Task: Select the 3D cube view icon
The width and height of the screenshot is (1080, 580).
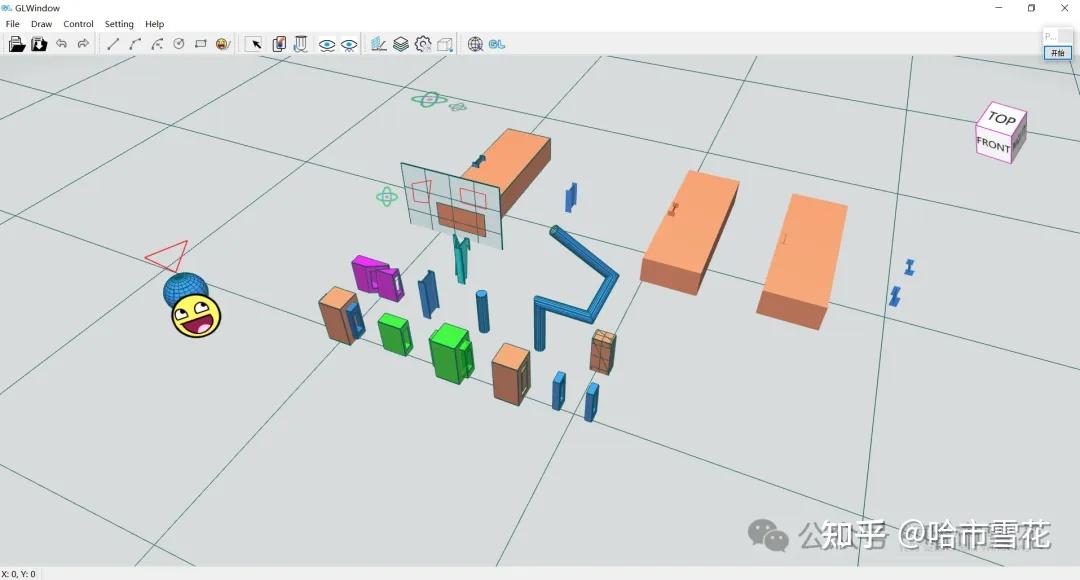Action: click(x=444, y=43)
